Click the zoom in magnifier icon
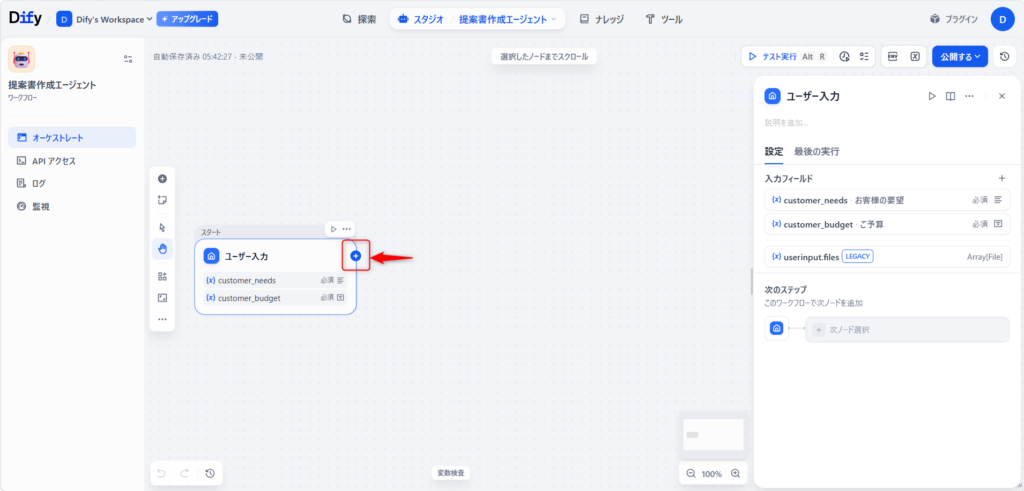The width and height of the screenshot is (1024, 491). (x=736, y=473)
